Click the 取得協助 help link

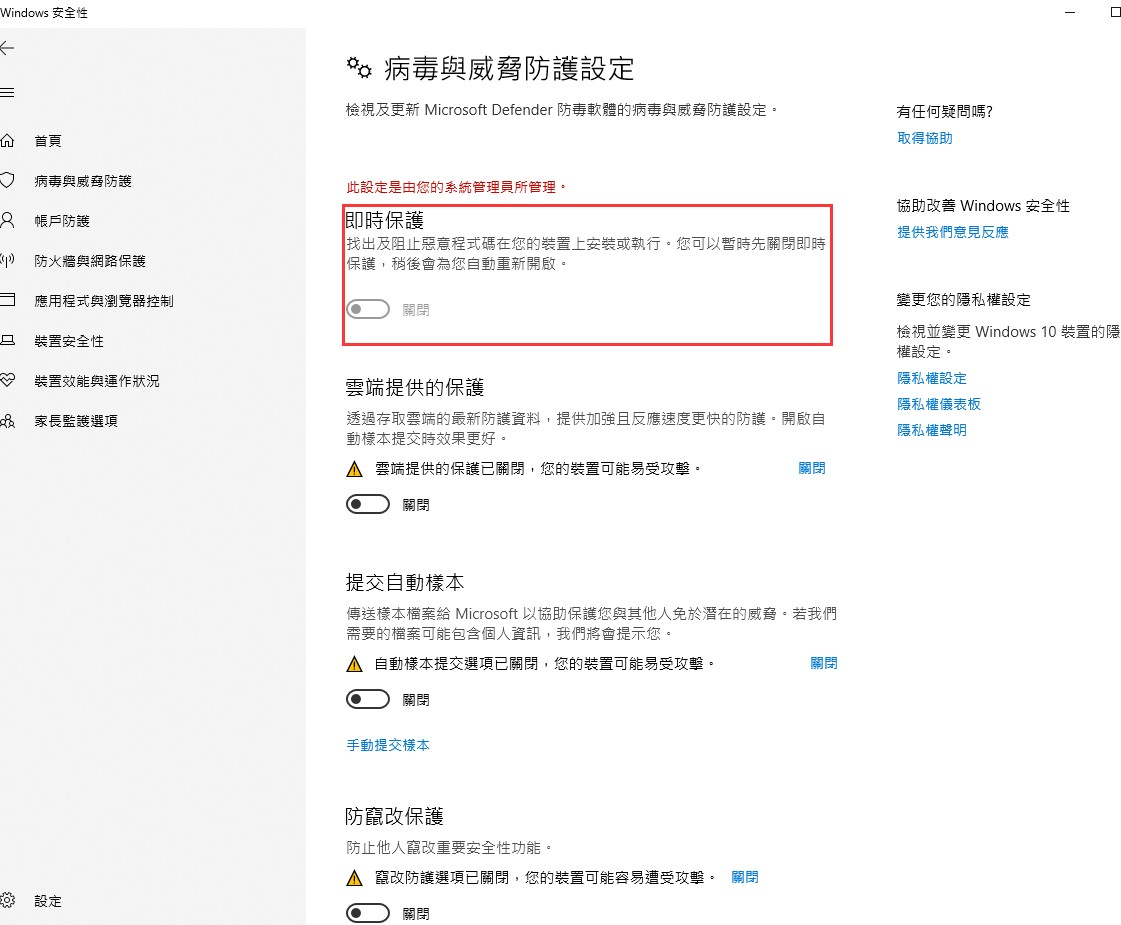click(x=925, y=138)
